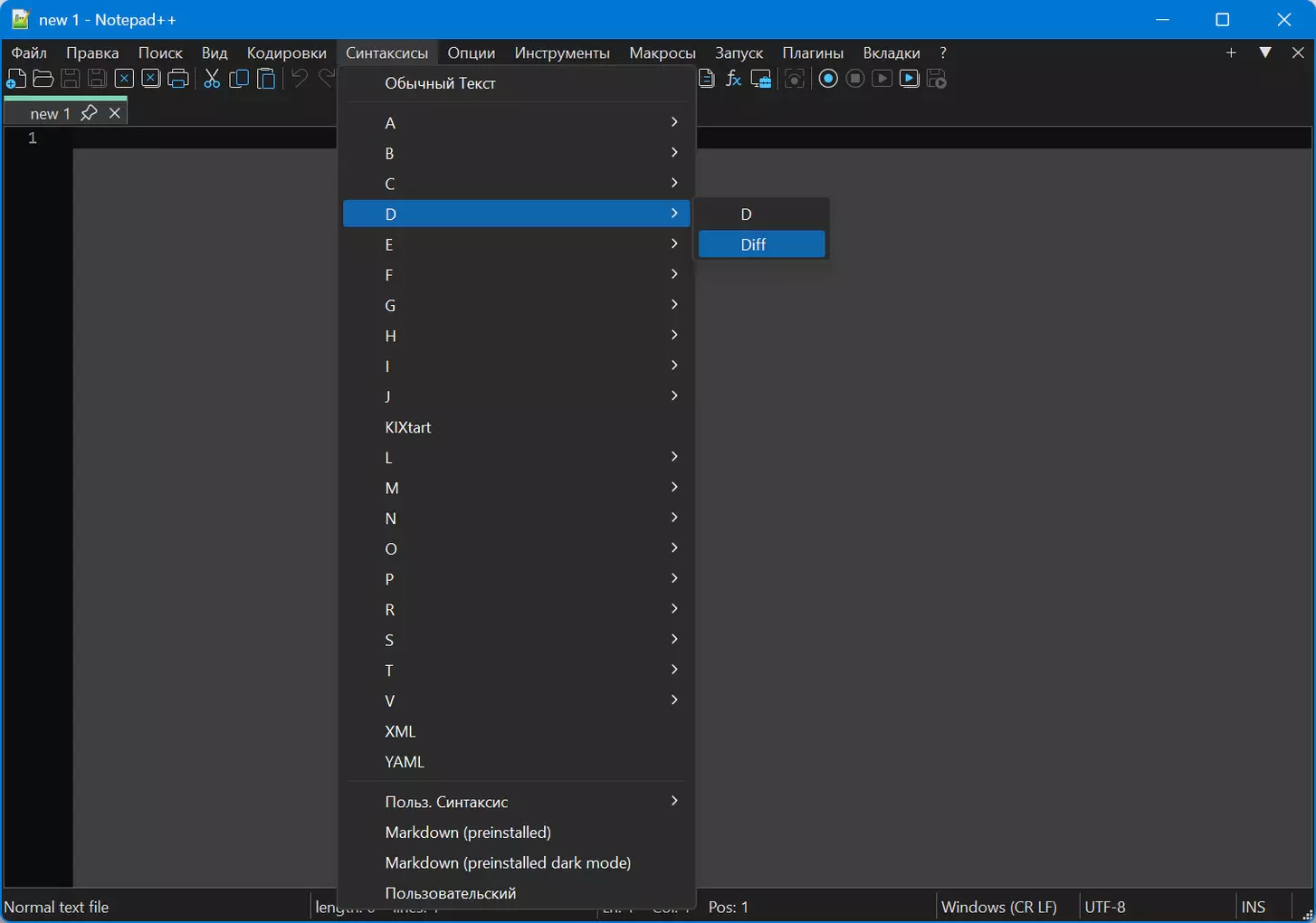Click the INS insert mode indicator
Screen dimensions: 1316x923
(x=1254, y=907)
